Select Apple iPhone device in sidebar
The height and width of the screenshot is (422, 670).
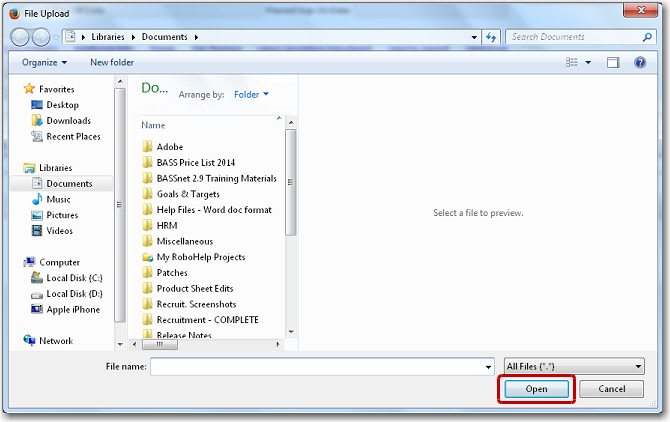pyautogui.click(x=73, y=310)
